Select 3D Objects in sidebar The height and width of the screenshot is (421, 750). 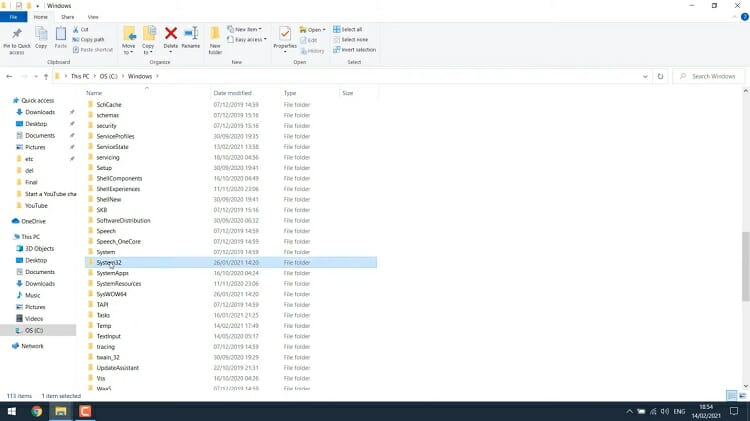[39, 249]
